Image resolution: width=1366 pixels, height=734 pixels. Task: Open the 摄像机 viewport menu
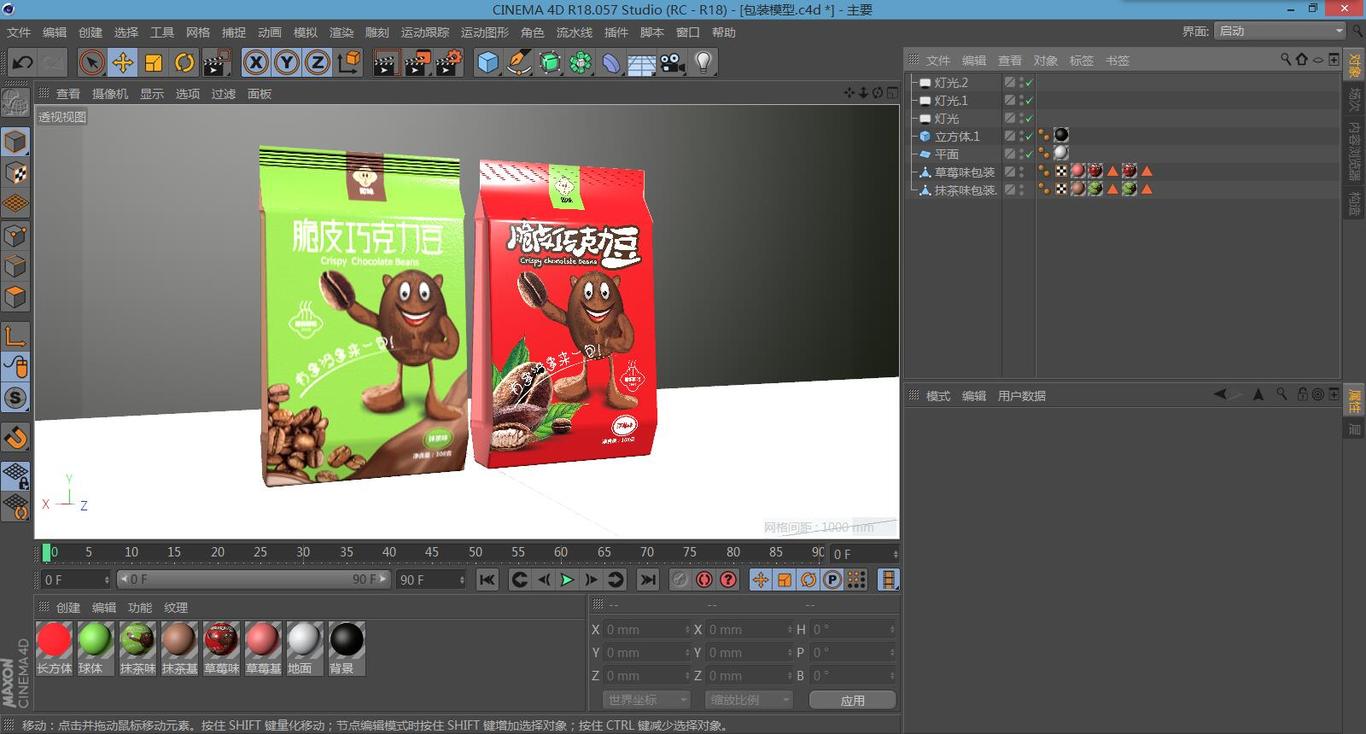point(110,94)
